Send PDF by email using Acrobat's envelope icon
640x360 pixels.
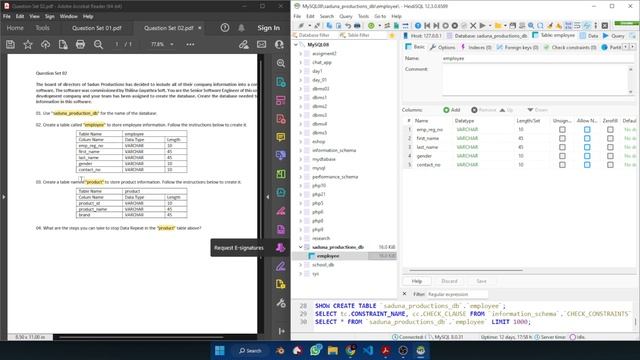point(261,44)
